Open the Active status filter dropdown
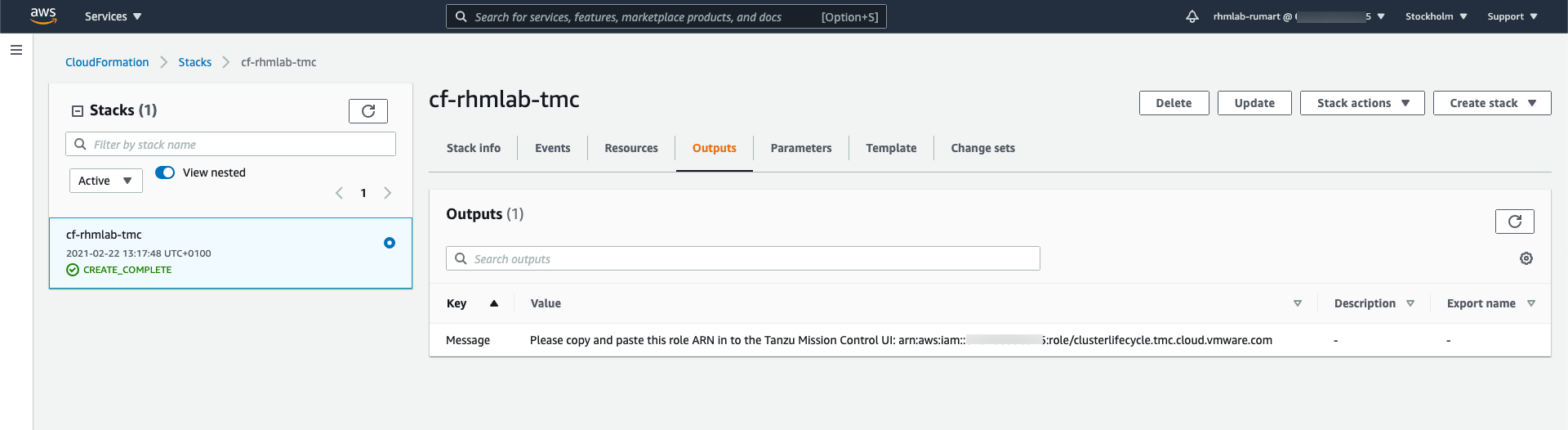The image size is (1568, 430). coord(106,181)
